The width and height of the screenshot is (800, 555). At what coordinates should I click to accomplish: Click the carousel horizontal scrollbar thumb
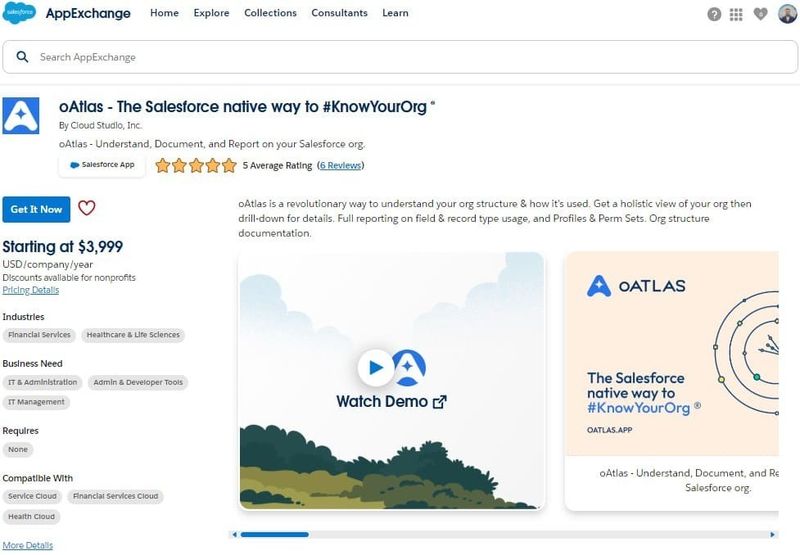274,535
